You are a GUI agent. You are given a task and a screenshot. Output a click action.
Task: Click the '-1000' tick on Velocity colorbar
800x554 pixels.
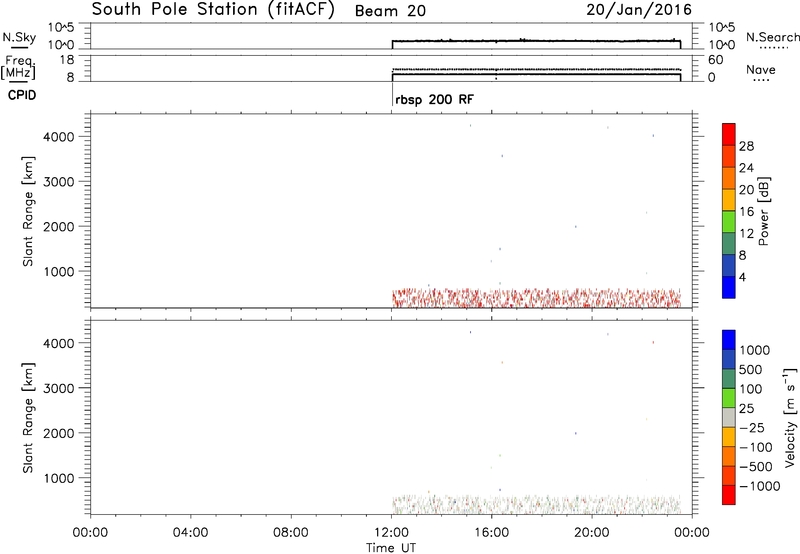[x=760, y=486]
